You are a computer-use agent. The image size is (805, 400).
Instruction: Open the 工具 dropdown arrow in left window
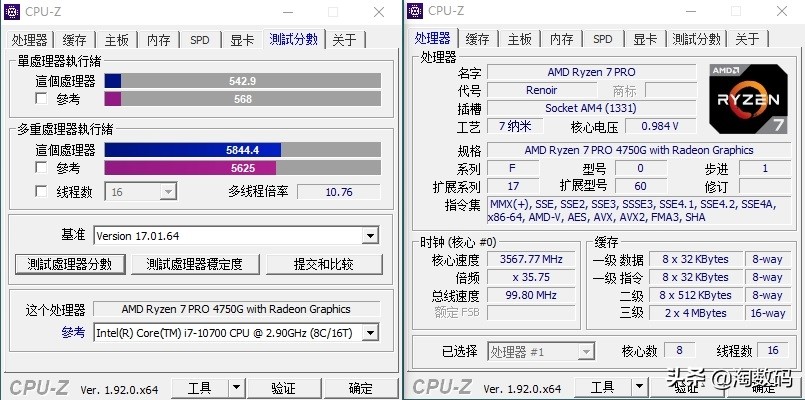pyautogui.click(x=236, y=388)
